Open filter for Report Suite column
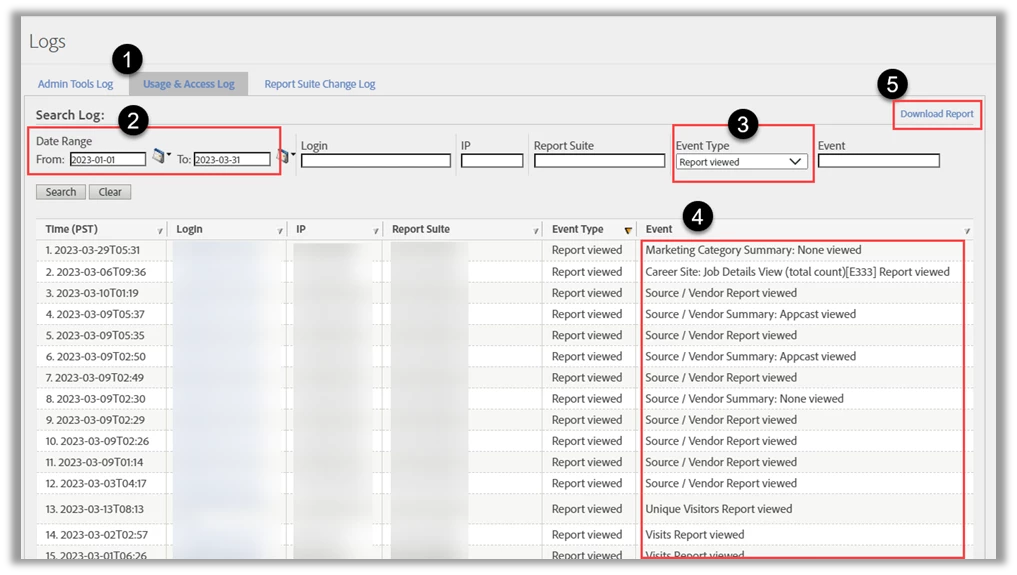This screenshot has width=1017, height=575. (x=536, y=231)
